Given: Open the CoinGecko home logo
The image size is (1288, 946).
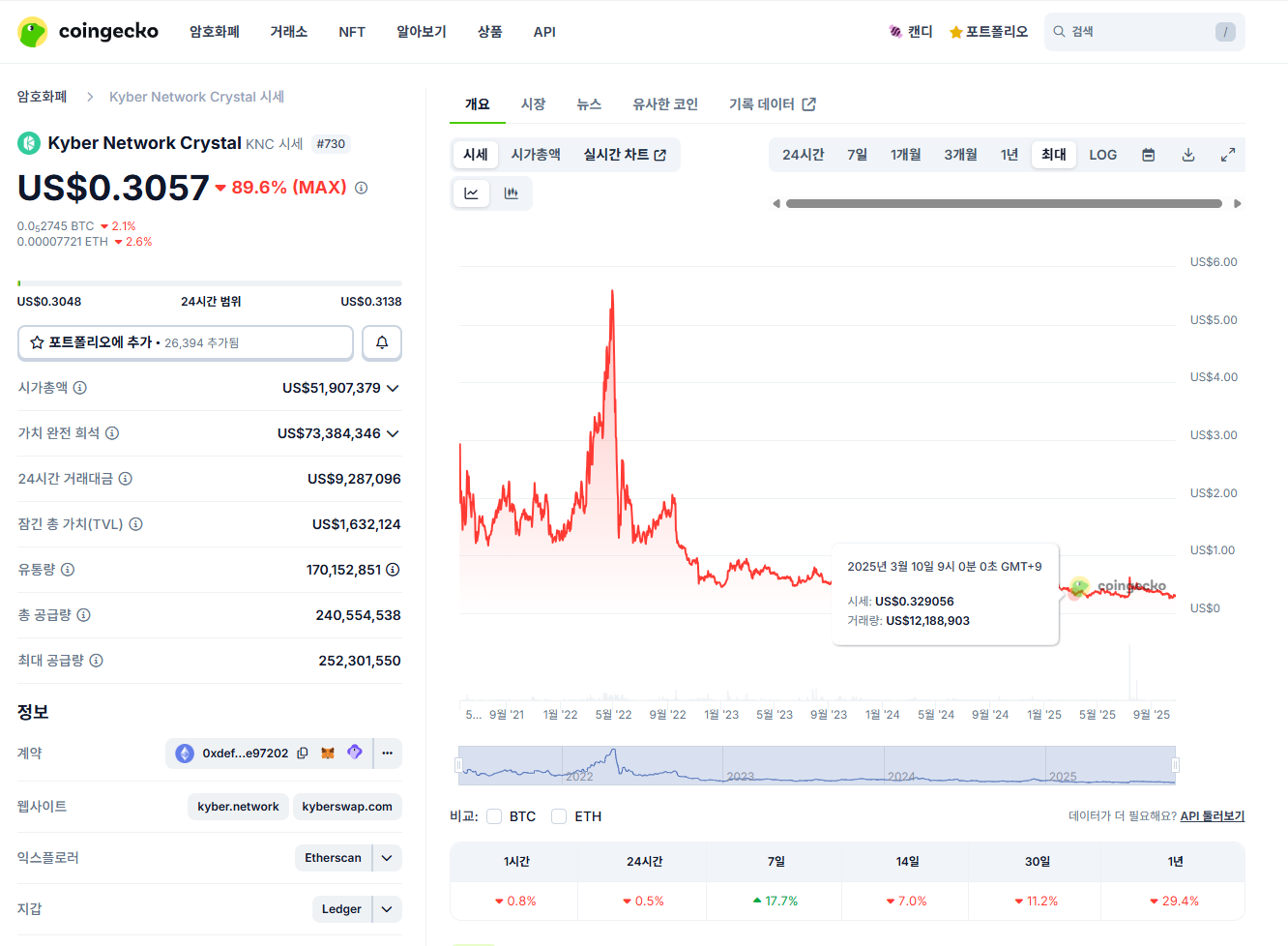Looking at the screenshot, I should (88, 32).
